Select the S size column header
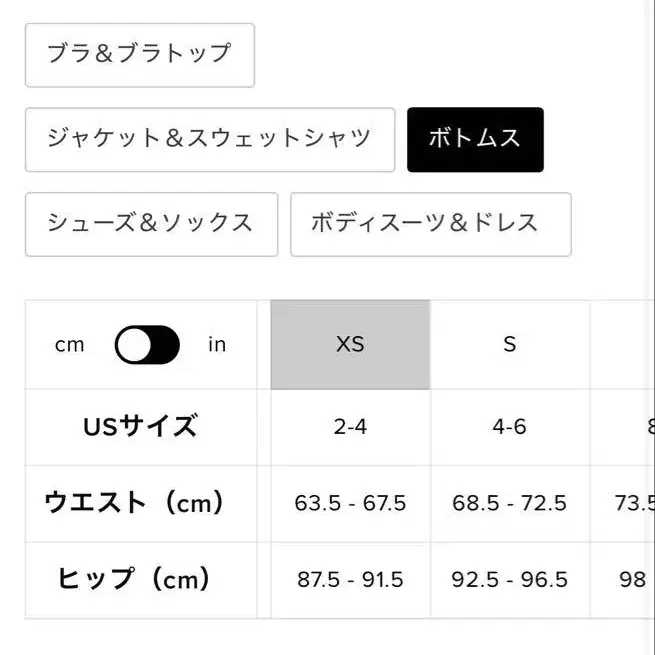The width and height of the screenshot is (655, 655). (x=510, y=345)
